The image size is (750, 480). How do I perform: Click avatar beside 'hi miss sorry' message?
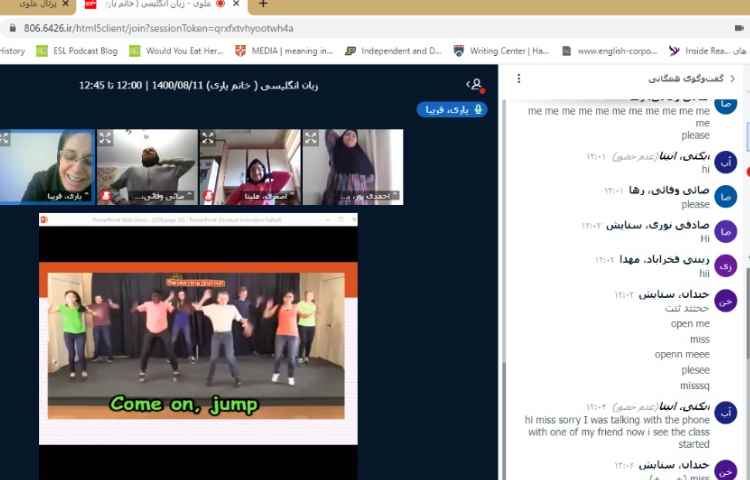(x=726, y=413)
